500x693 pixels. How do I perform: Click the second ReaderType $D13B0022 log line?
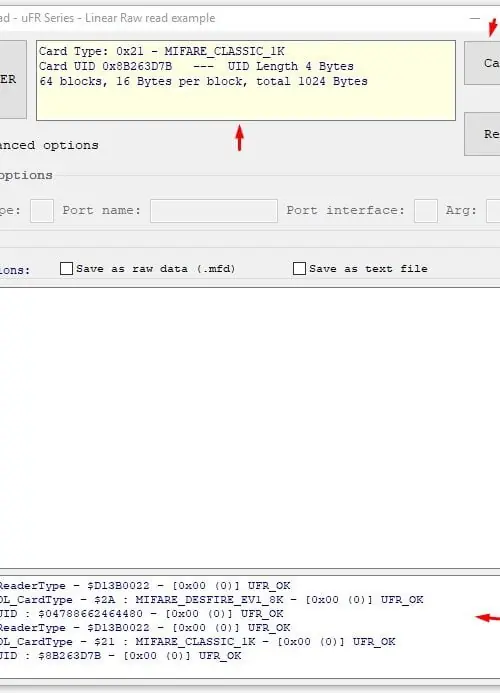click(x=145, y=628)
